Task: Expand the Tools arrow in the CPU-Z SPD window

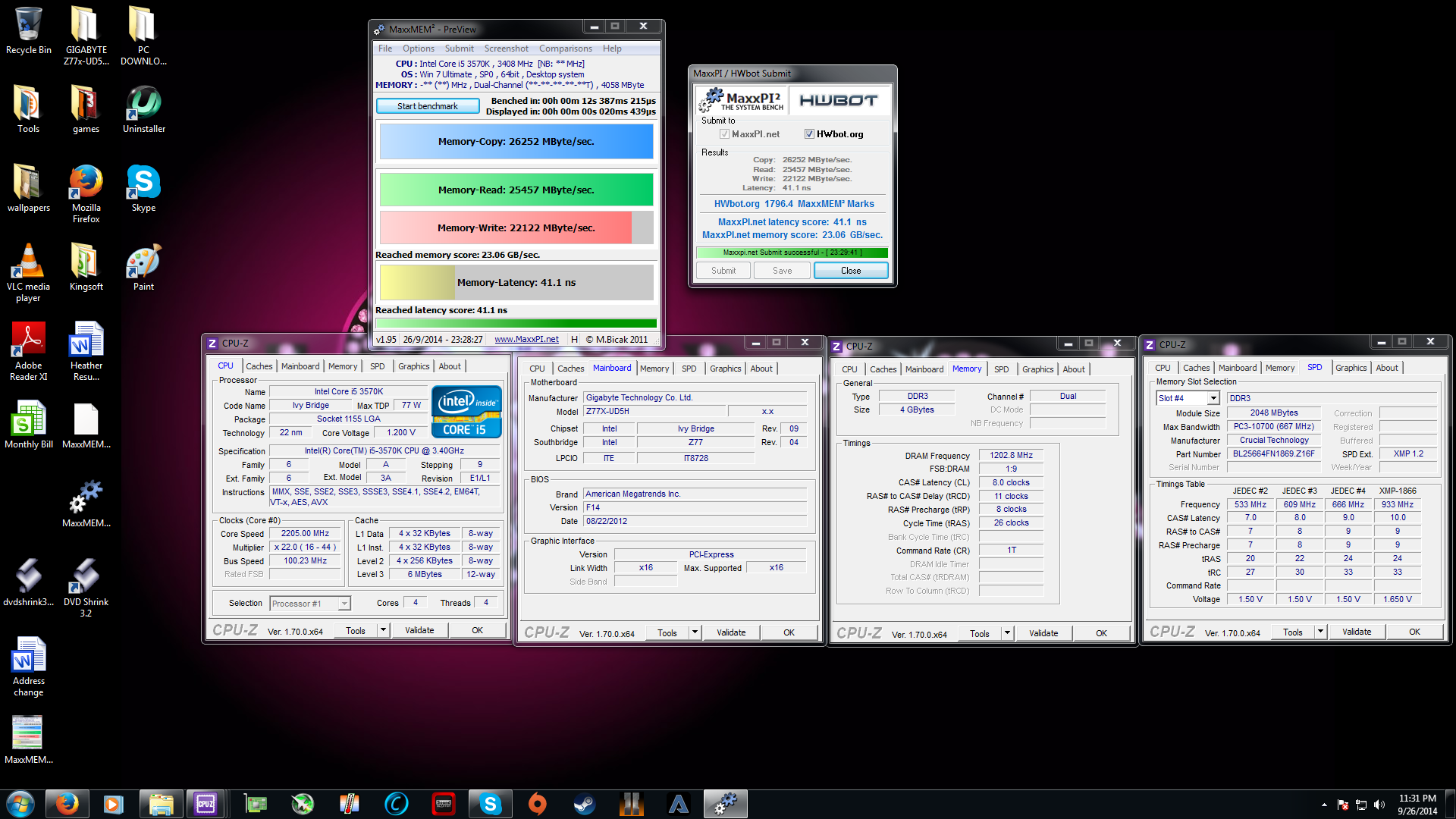Action: [1320, 632]
